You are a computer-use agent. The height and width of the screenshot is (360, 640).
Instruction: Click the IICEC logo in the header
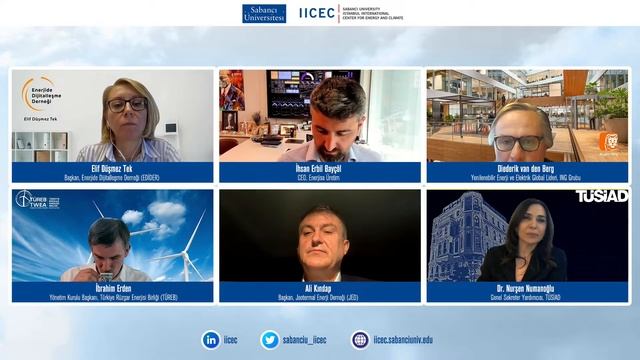tap(317, 13)
